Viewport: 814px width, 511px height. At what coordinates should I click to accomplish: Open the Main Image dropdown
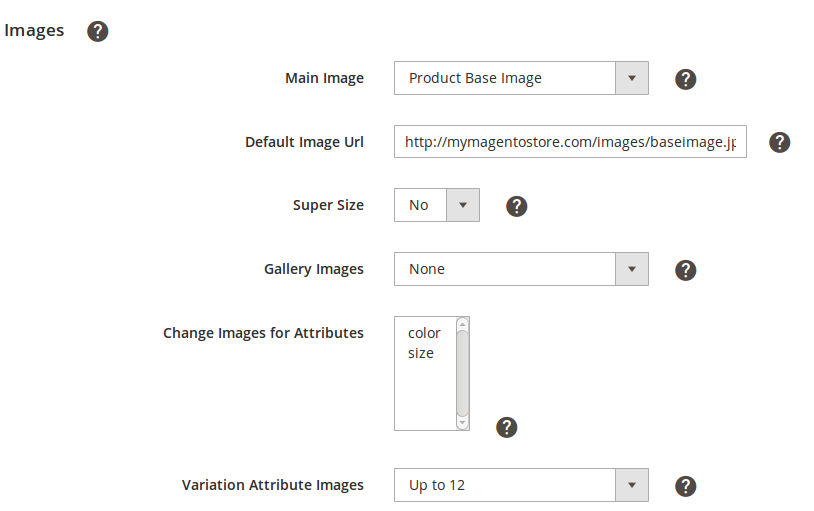click(521, 78)
